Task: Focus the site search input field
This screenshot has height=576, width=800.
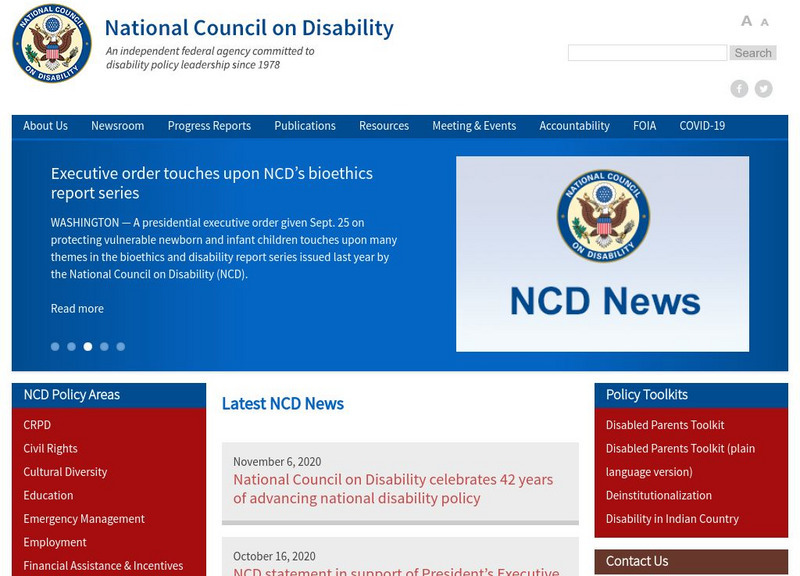Action: tap(647, 53)
